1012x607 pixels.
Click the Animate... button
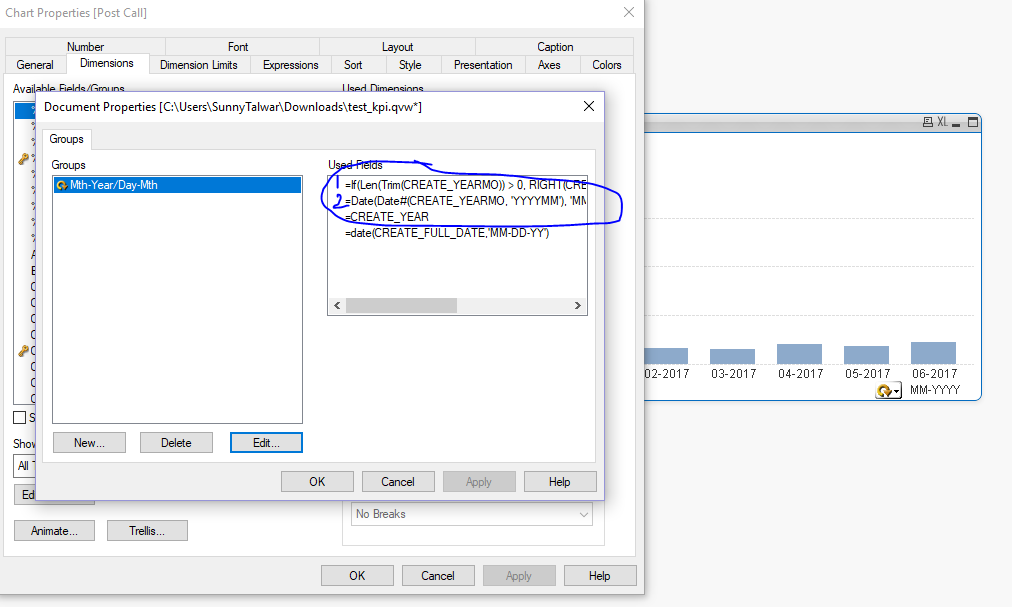click(x=54, y=531)
